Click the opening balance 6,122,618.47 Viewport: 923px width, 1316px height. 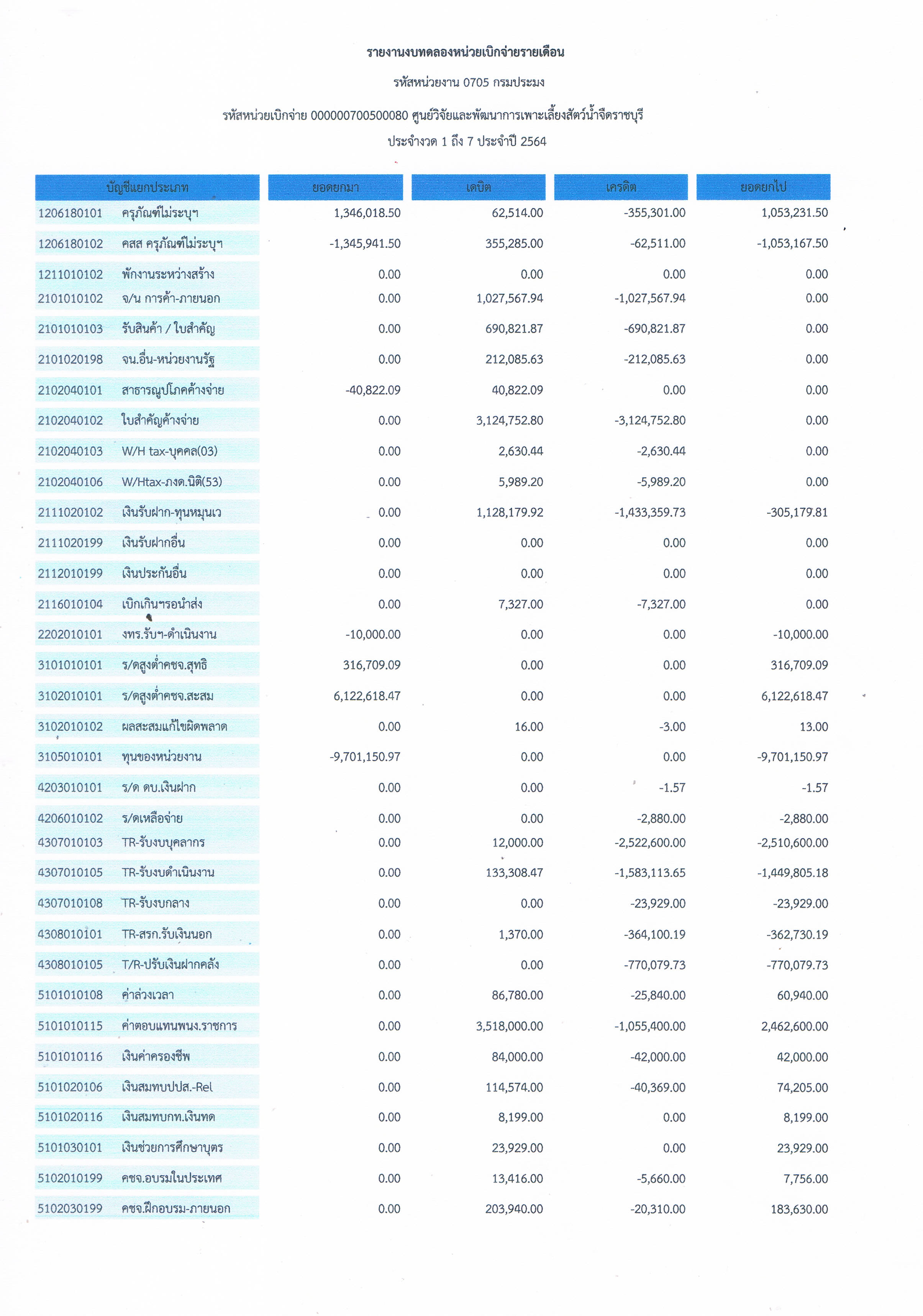click(367, 696)
